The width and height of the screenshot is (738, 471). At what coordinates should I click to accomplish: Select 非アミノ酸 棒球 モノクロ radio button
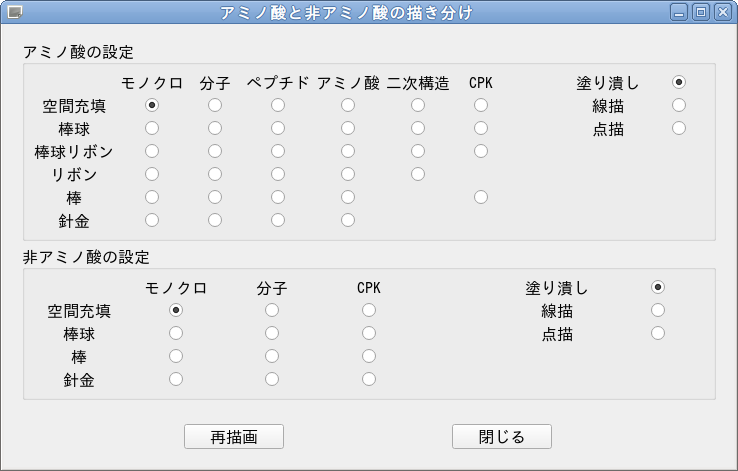click(x=176, y=333)
